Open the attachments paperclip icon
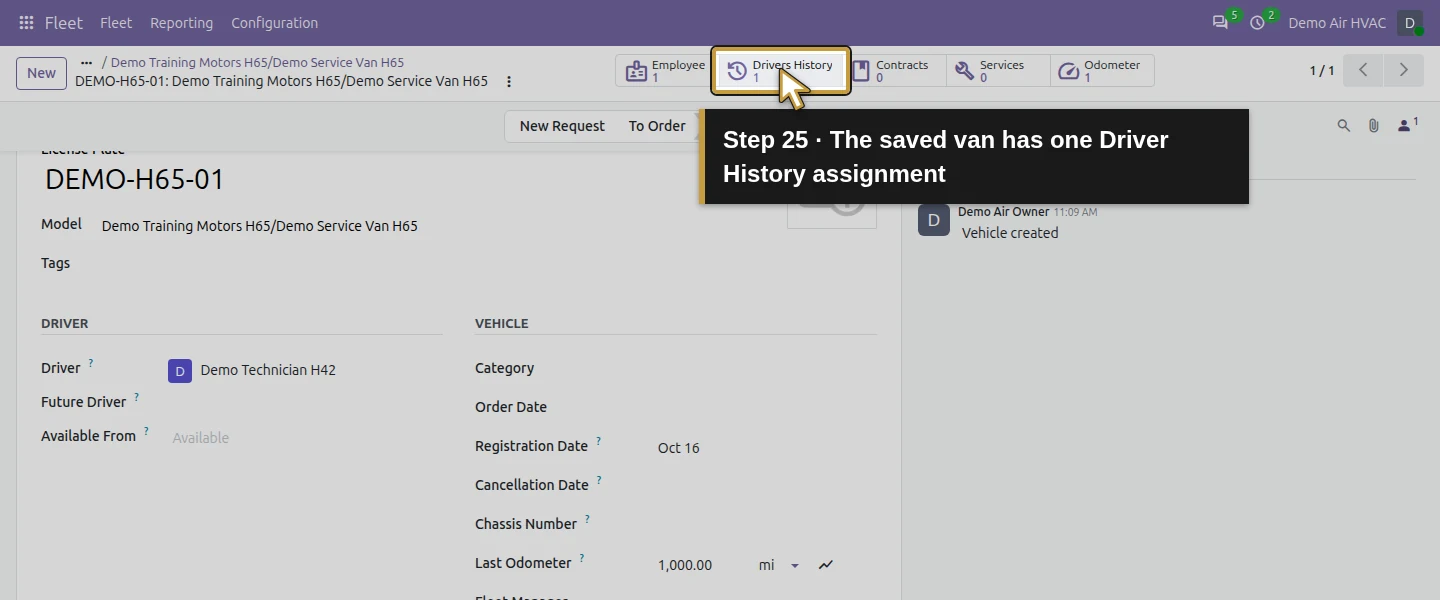The width and height of the screenshot is (1440, 600). coord(1374,125)
